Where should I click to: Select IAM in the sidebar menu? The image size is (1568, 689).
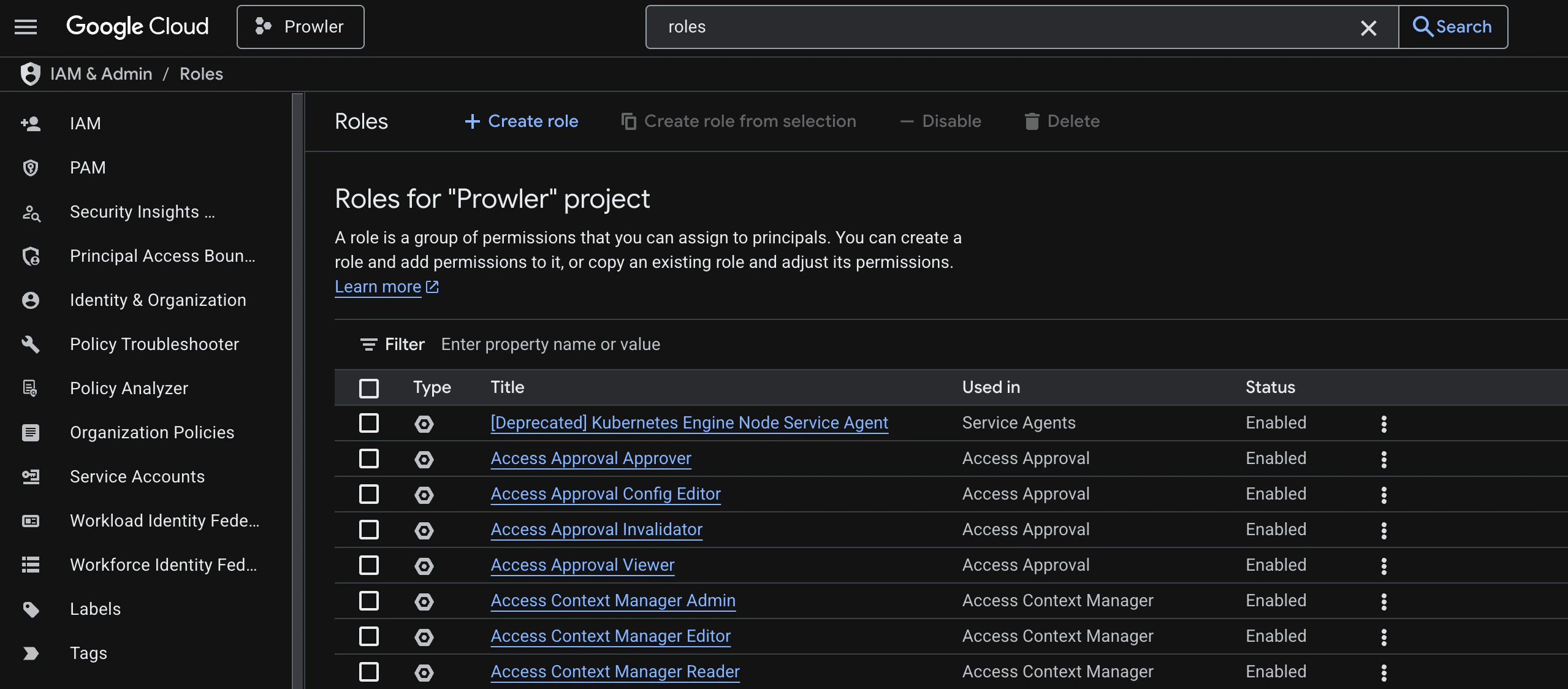coord(85,123)
